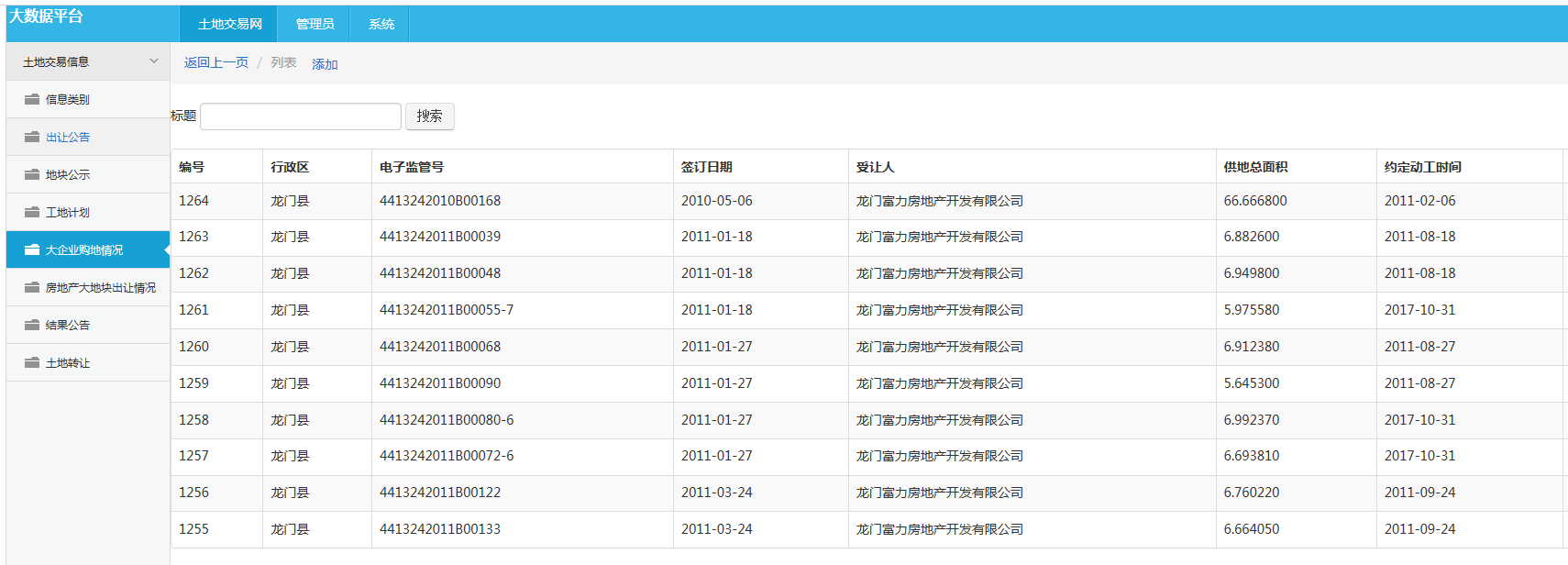The width and height of the screenshot is (1568, 565).
Task: Click area value 6.664050
Action: [1252, 529]
